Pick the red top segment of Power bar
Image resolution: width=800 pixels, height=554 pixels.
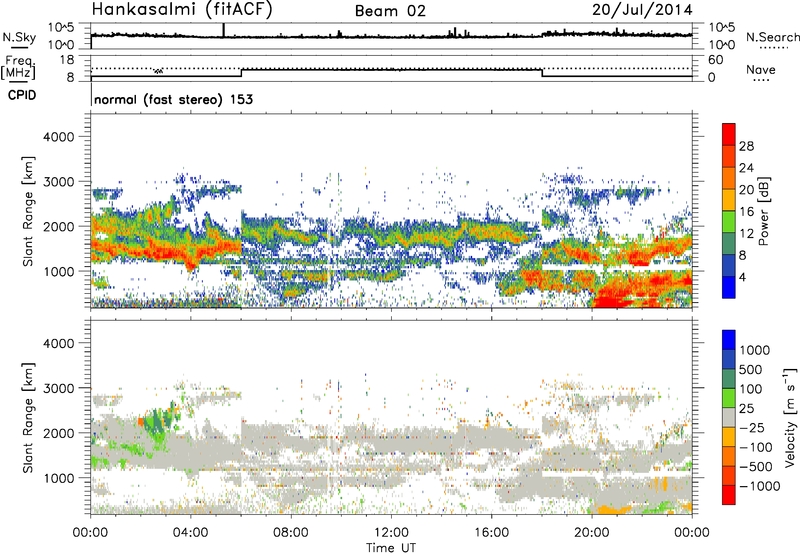(x=729, y=135)
